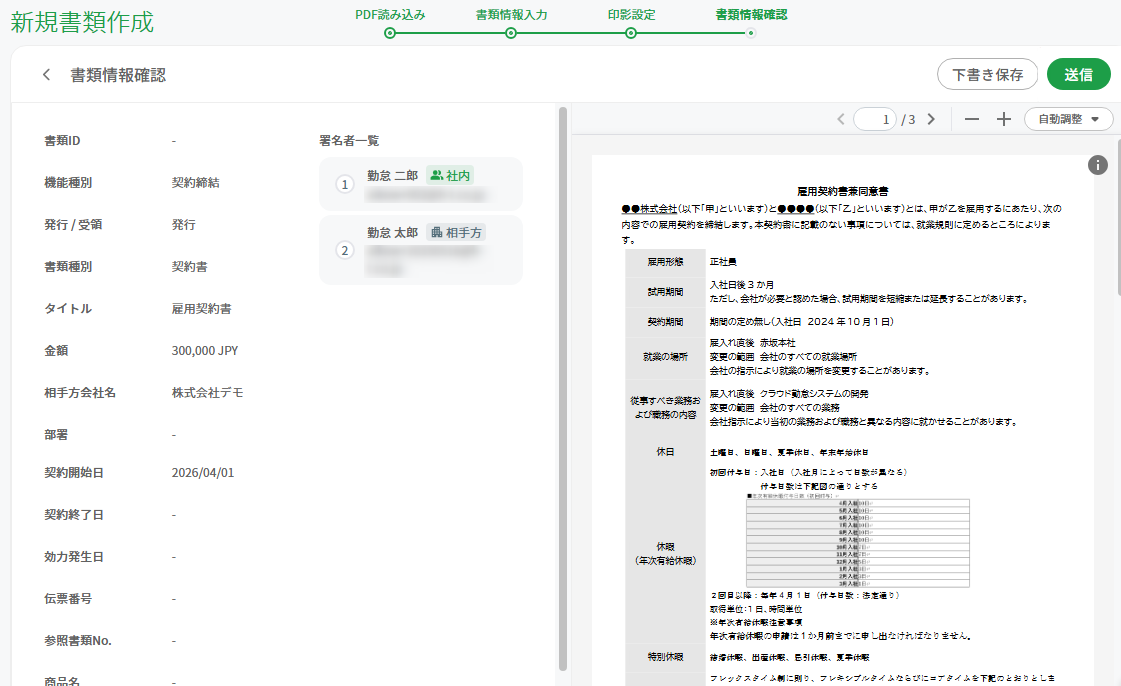The width and height of the screenshot is (1121, 686).
Task: Select the 印影設定 step
Action: [x=631, y=15]
